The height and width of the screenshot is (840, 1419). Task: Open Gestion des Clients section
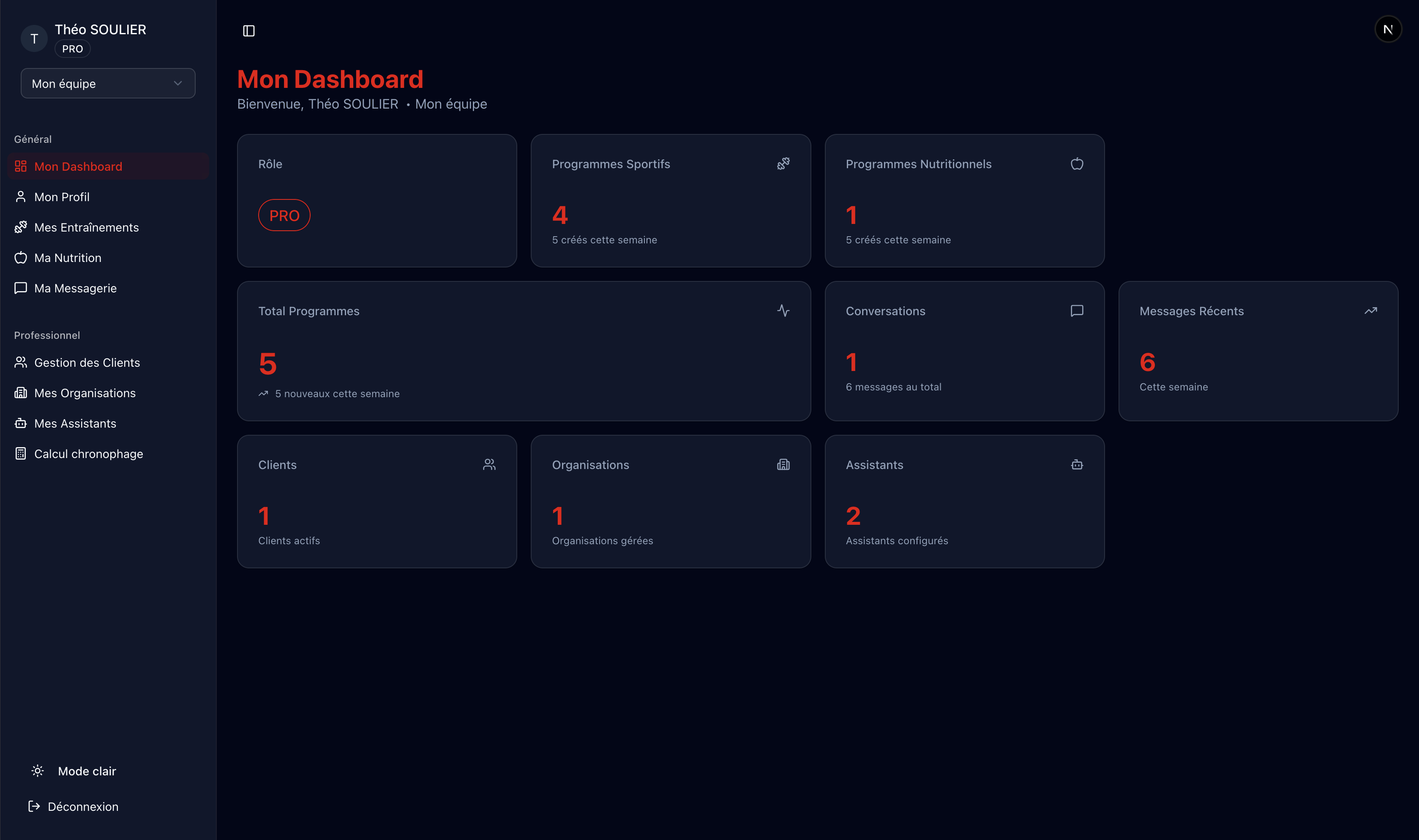point(87,363)
